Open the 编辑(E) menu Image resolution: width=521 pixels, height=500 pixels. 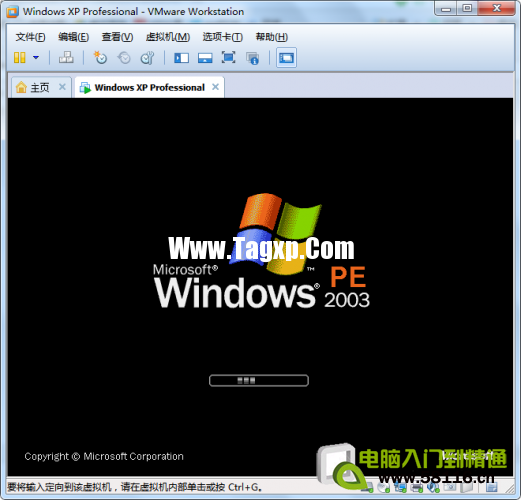point(73,37)
